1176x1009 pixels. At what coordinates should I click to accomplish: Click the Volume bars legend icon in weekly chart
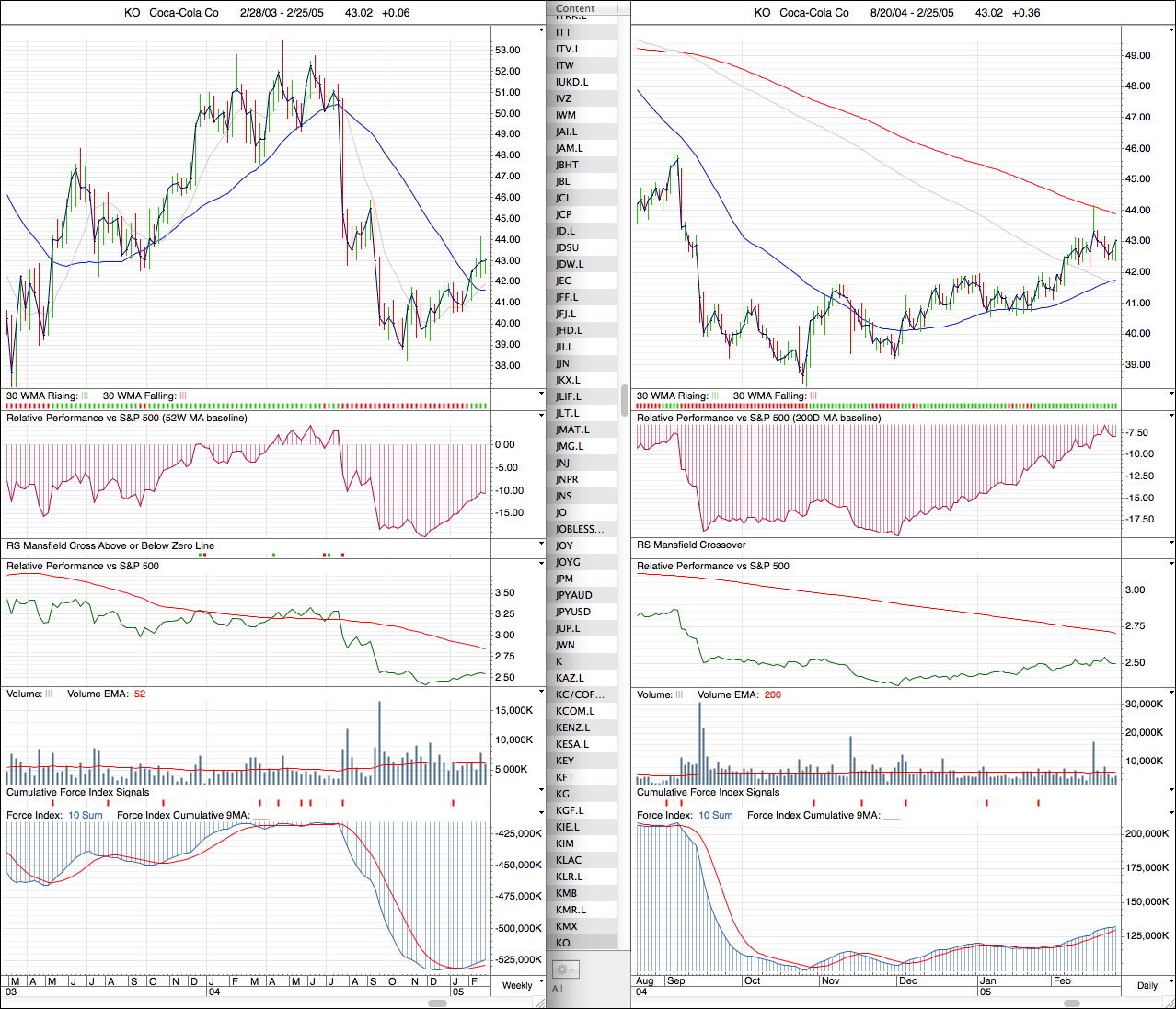point(49,694)
